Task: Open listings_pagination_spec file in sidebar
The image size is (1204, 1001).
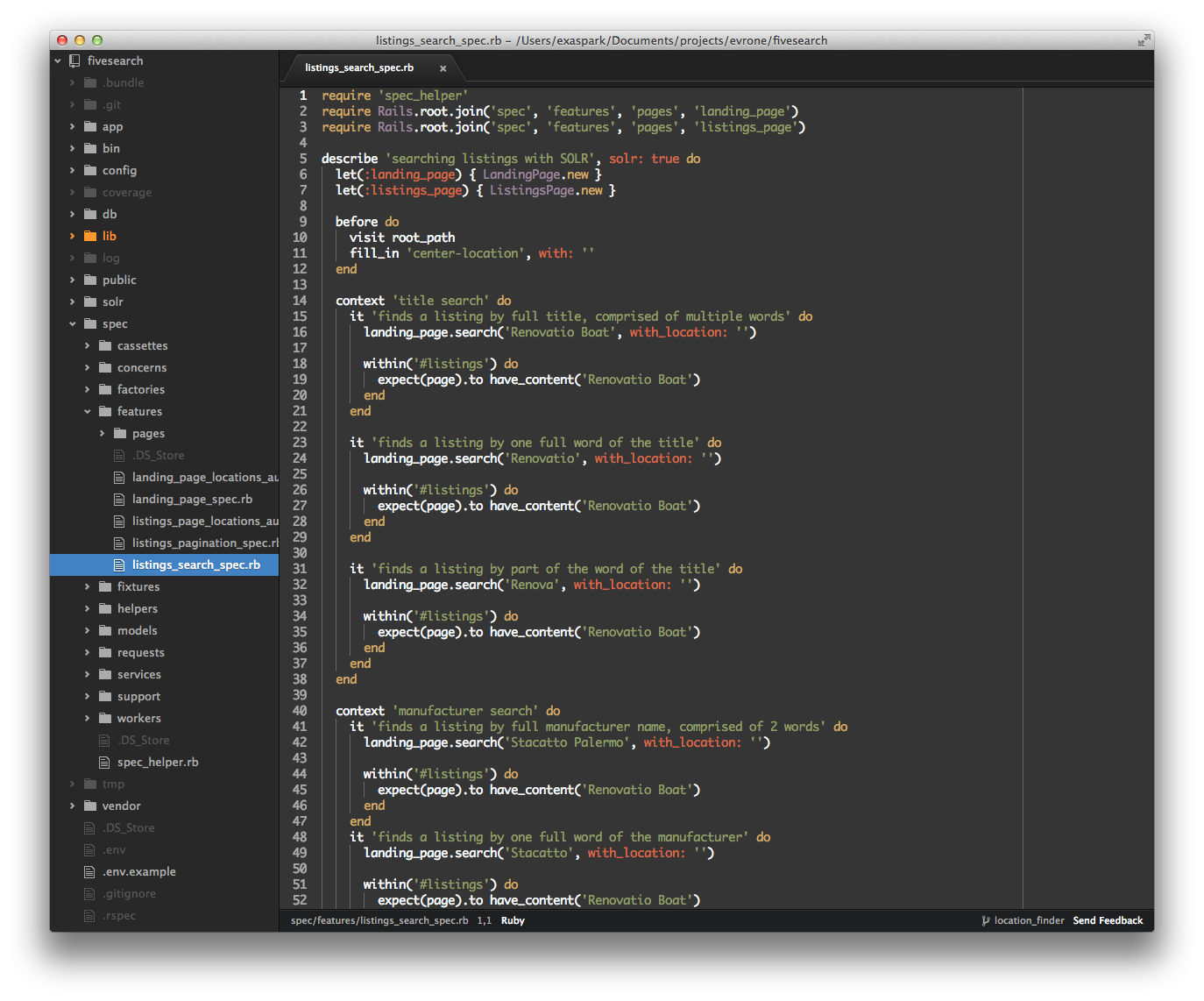Action: click(205, 543)
